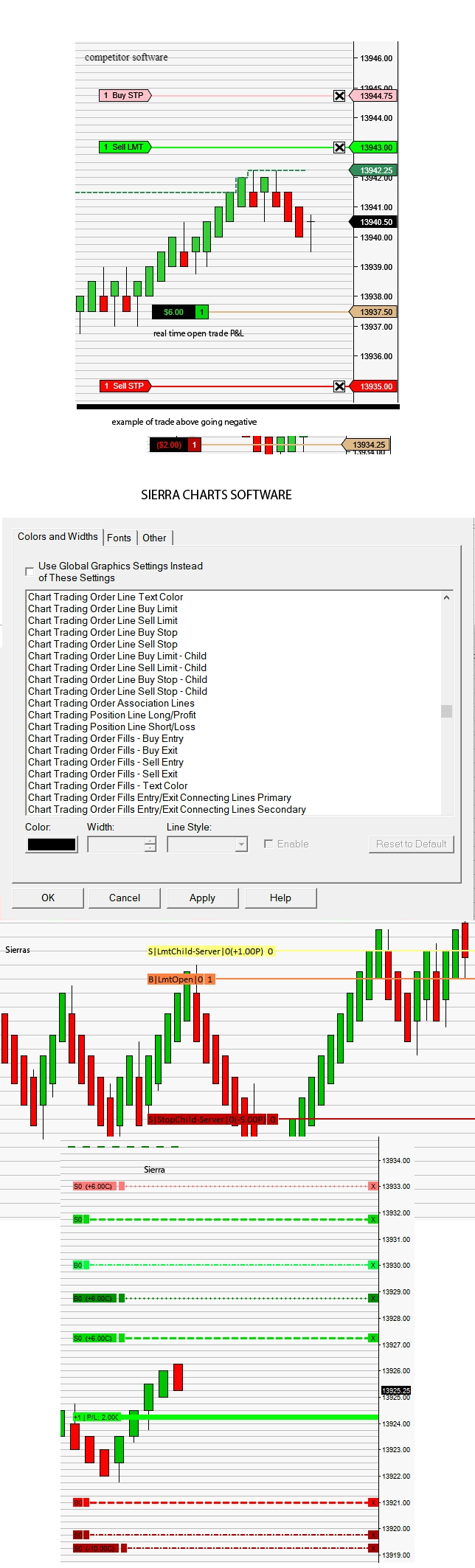This screenshot has height=1568, width=475.
Task: Click the S|LmtChild-Server yellow order label
Action: pos(211,951)
